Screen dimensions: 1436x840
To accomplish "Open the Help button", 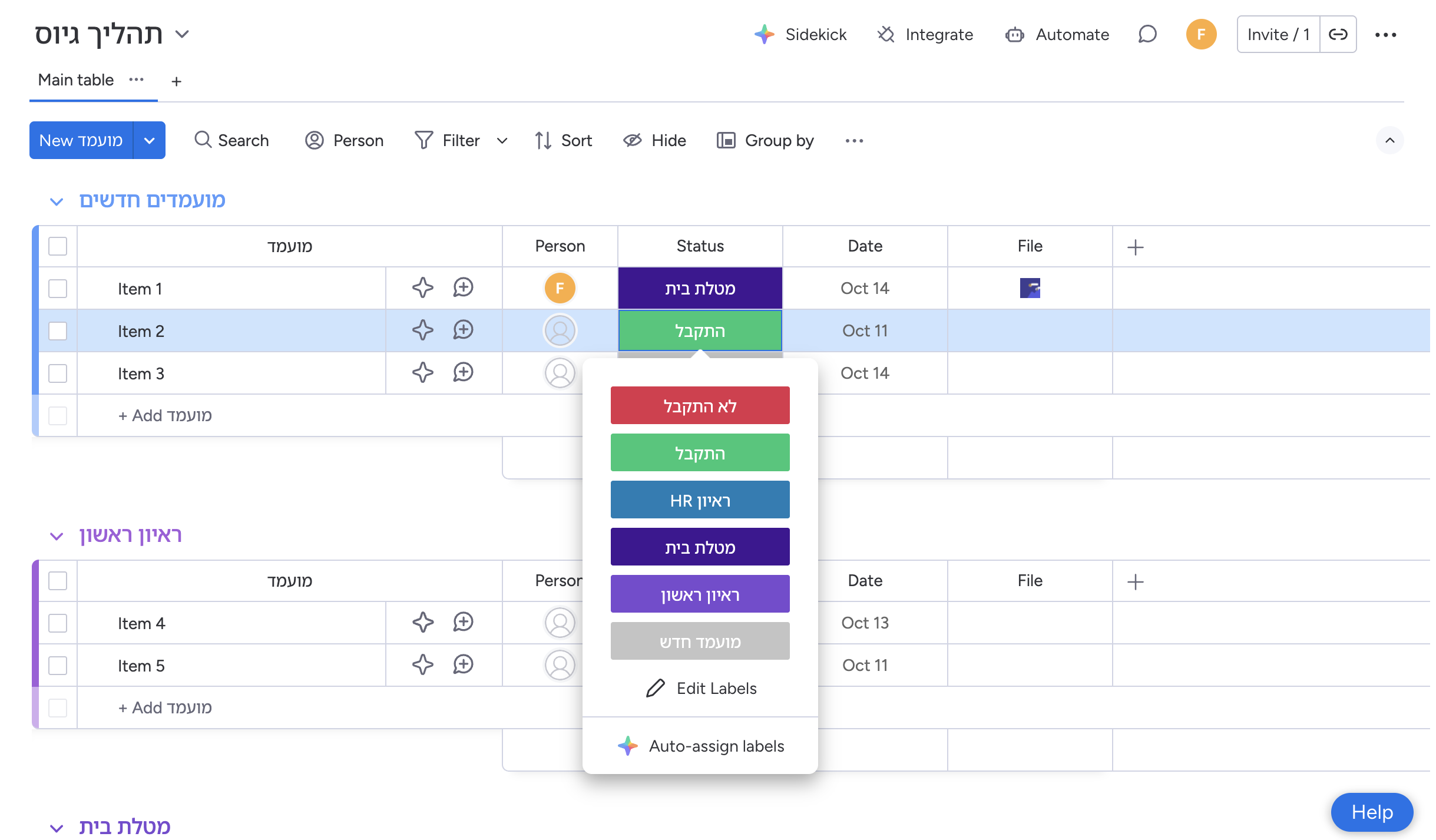I will (1371, 812).
